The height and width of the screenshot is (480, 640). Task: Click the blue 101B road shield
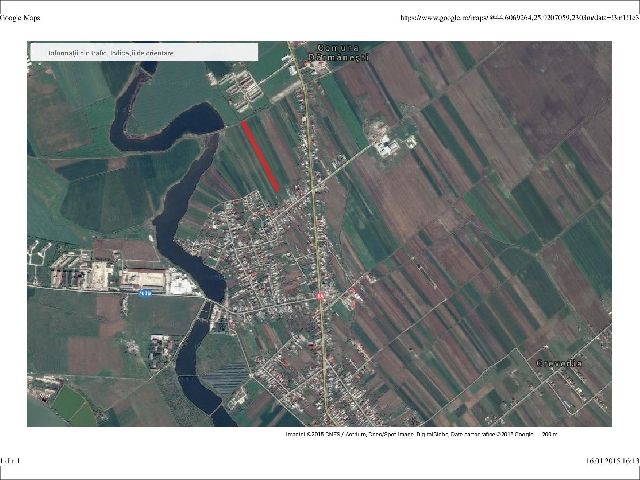pyautogui.click(x=145, y=293)
